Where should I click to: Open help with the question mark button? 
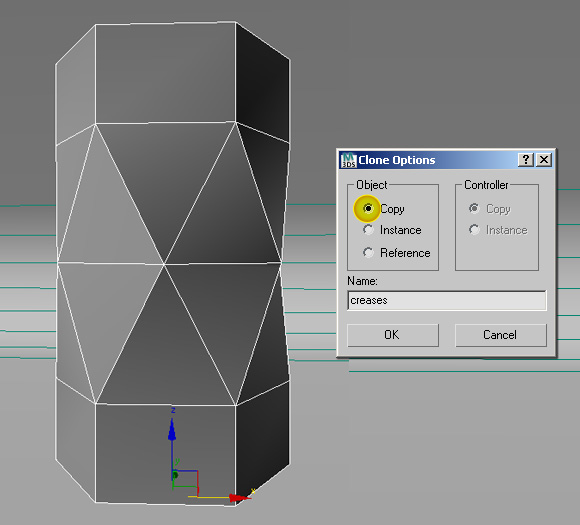click(526, 160)
